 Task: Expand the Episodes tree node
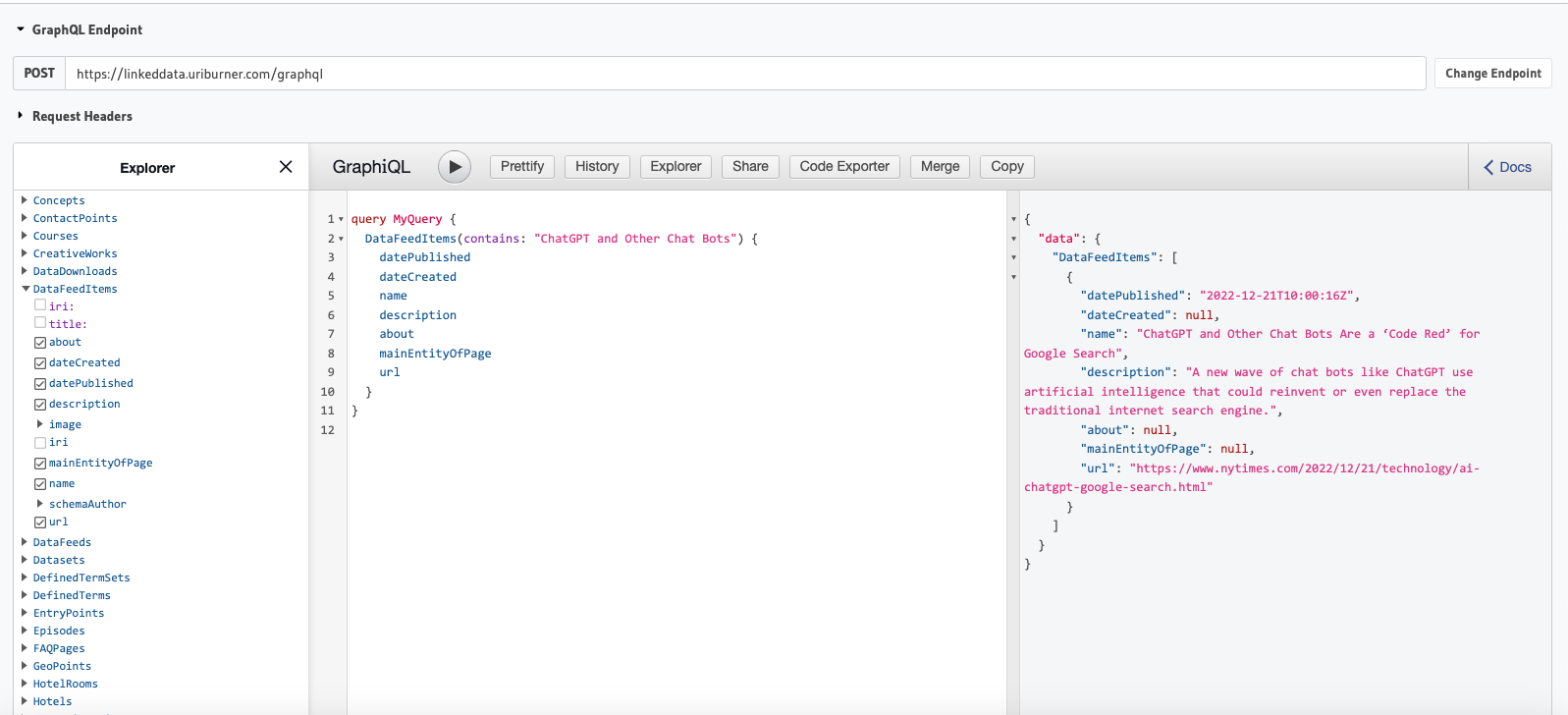pyautogui.click(x=25, y=631)
